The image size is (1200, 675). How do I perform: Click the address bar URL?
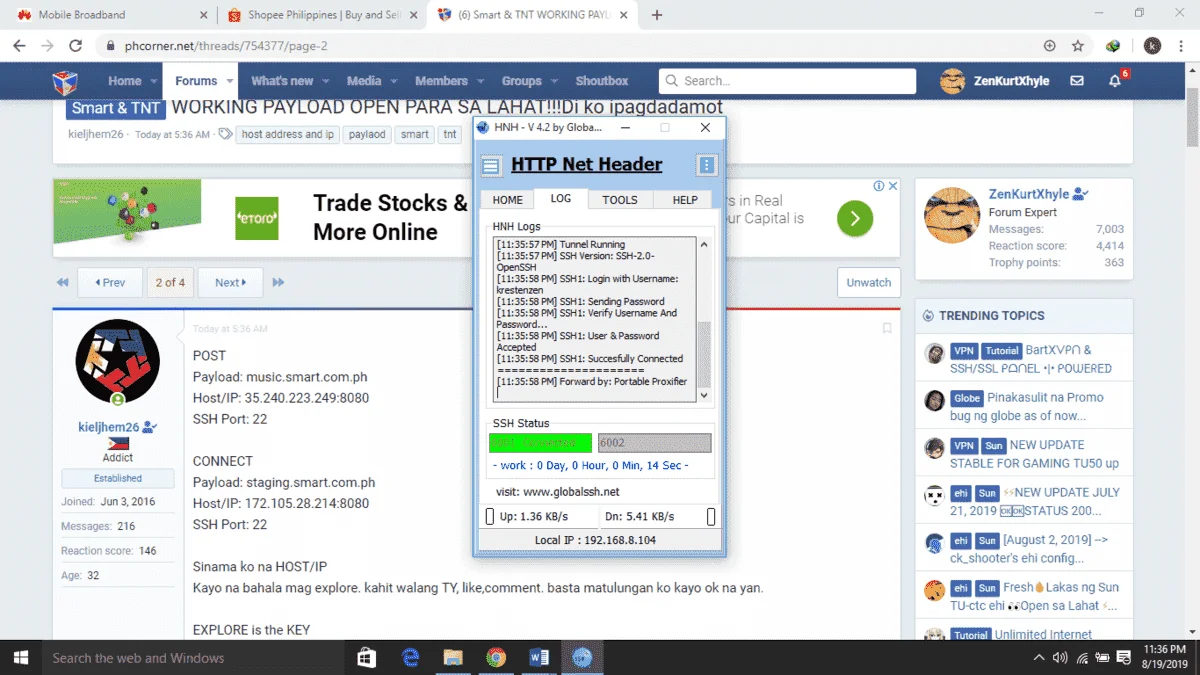point(226,46)
